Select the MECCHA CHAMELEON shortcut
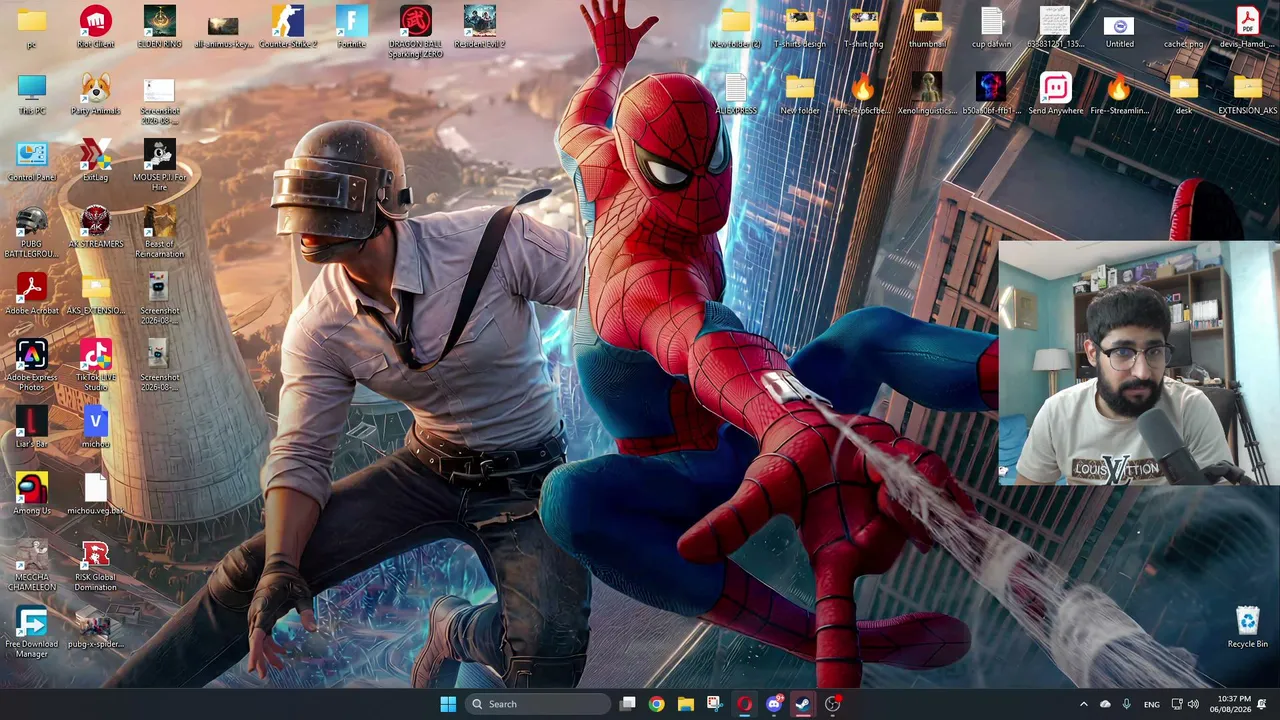This screenshot has height=720, width=1280. pos(31,567)
